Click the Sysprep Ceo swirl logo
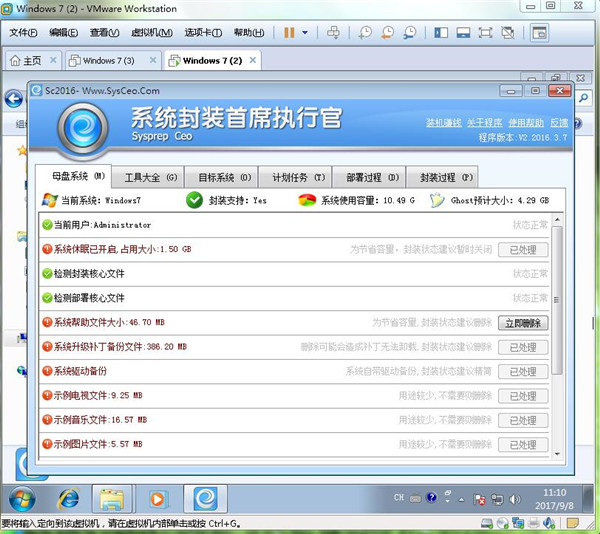This screenshot has height=534, width=600. click(x=83, y=129)
